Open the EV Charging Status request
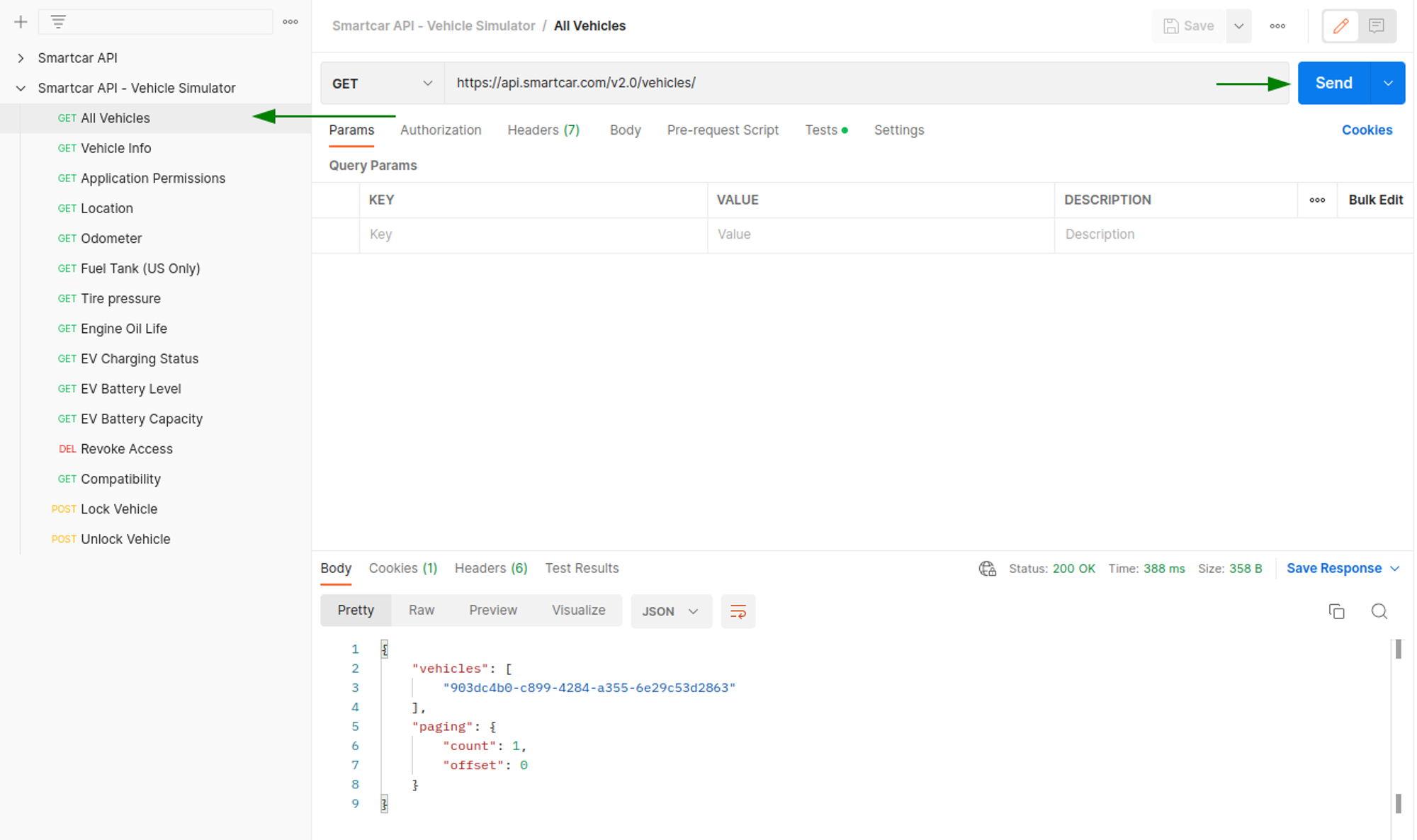The width and height of the screenshot is (1417, 840). pos(155,359)
